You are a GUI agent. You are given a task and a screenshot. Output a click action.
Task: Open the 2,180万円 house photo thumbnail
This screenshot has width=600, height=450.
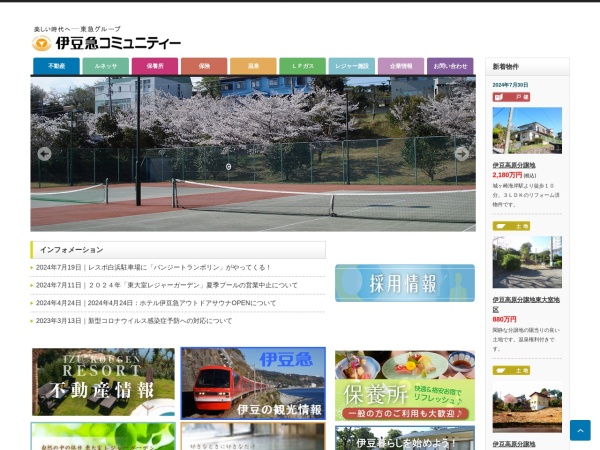527,130
